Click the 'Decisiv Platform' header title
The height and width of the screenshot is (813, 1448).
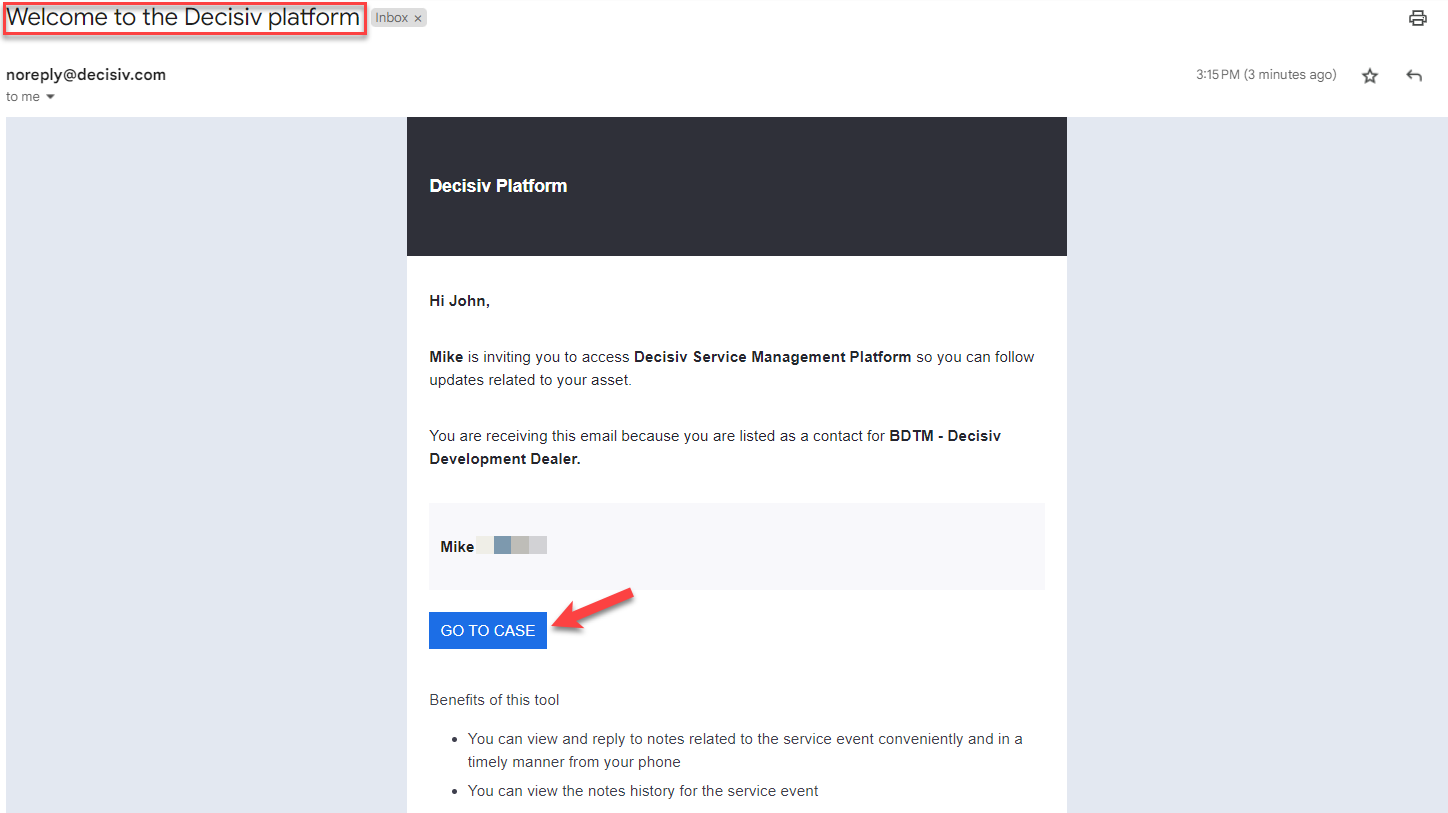point(498,186)
